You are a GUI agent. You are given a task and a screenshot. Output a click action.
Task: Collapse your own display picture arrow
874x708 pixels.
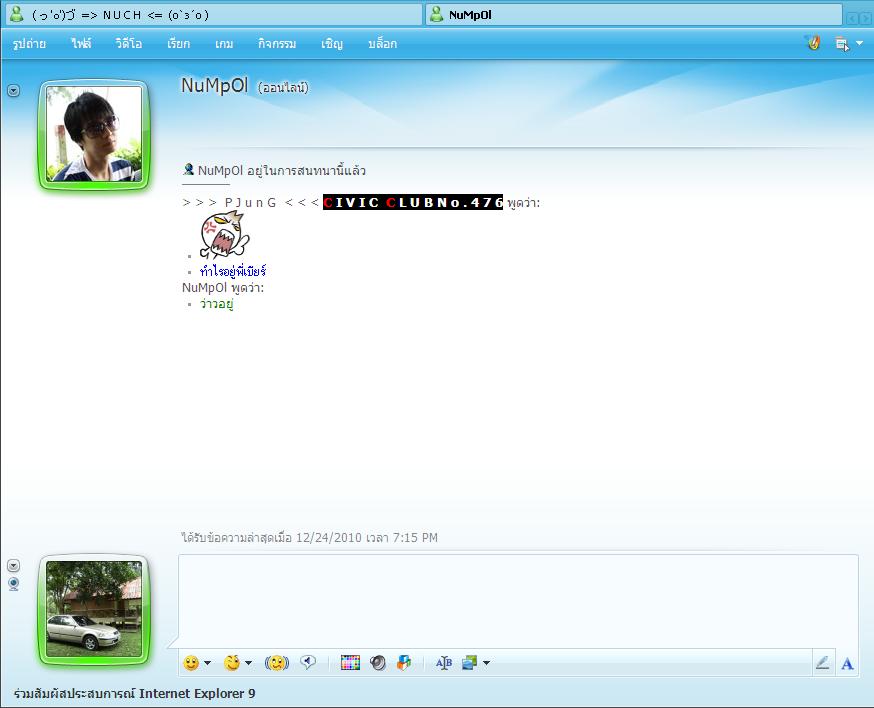(x=13, y=566)
